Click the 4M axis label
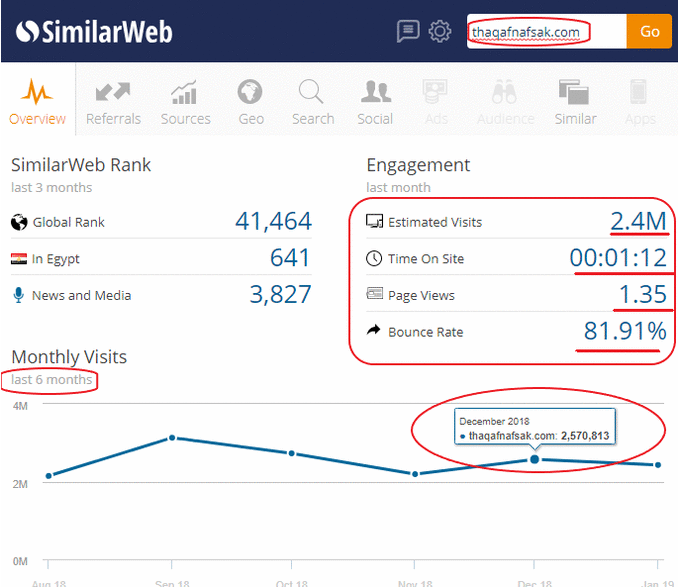Viewport: 678px width, 587px height. click(x=20, y=406)
